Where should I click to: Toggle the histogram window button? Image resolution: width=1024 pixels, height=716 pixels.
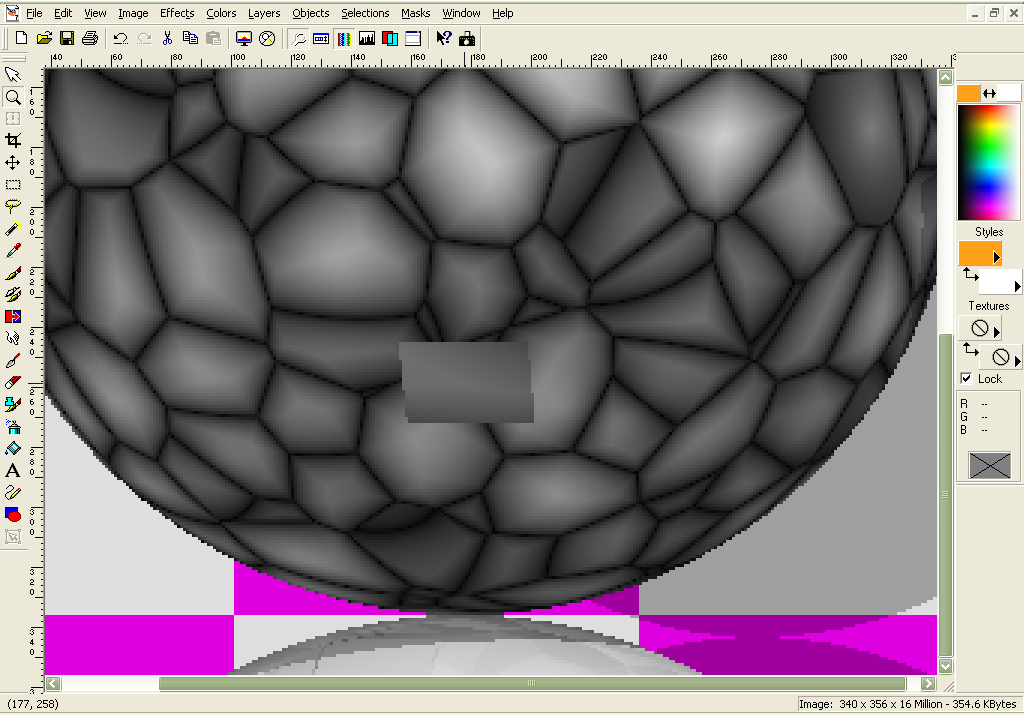pyautogui.click(x=367, y=38)
